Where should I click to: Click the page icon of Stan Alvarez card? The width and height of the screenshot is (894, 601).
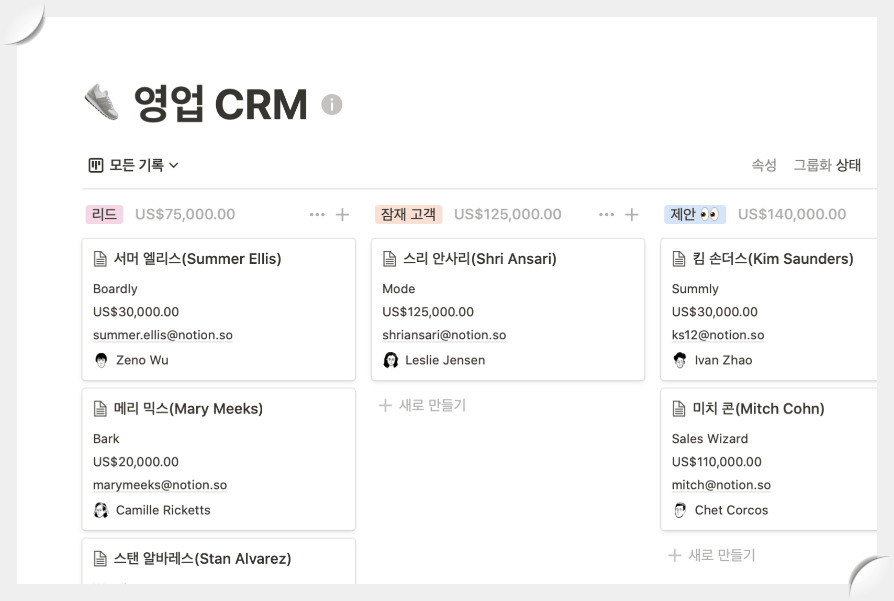click(100, 559)
